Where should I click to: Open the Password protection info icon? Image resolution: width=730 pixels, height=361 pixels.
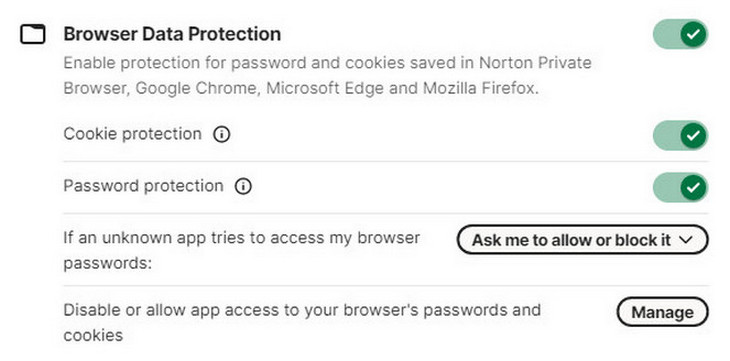pyautogui.click(x=243, y=187)
